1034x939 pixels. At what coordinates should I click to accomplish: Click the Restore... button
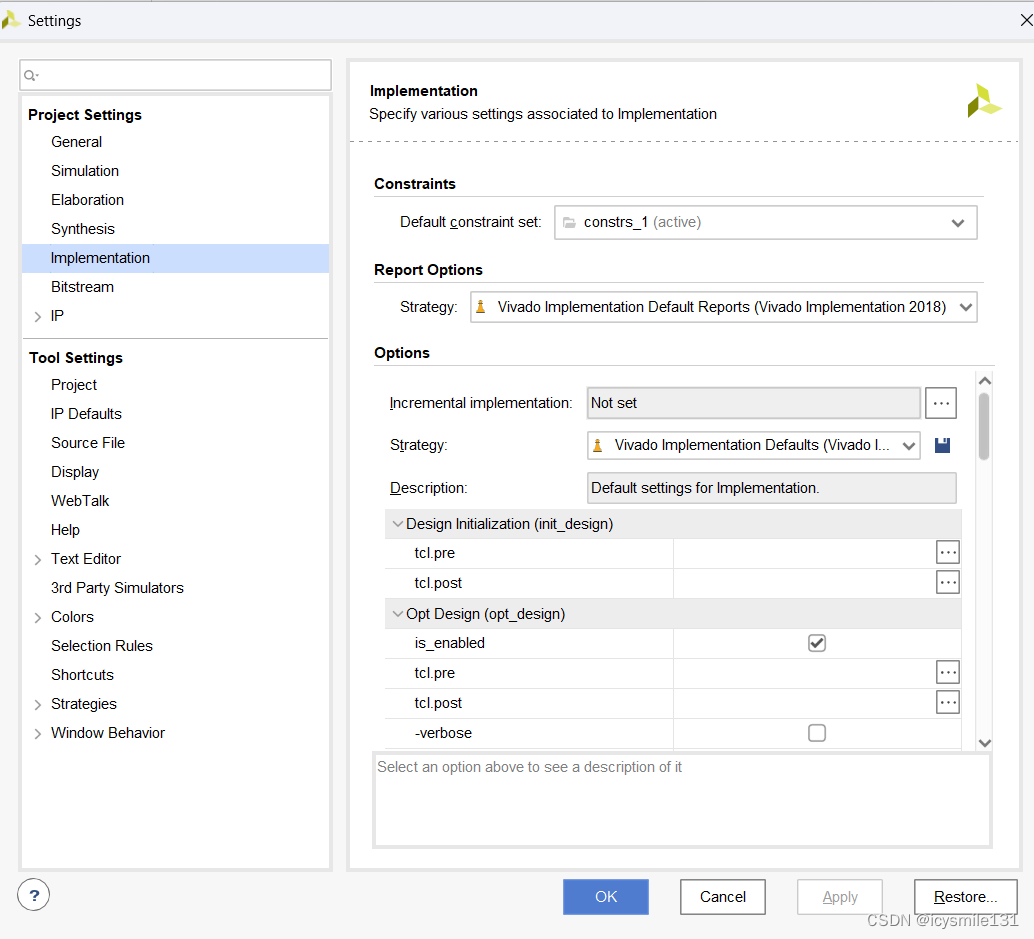(965, 897)
